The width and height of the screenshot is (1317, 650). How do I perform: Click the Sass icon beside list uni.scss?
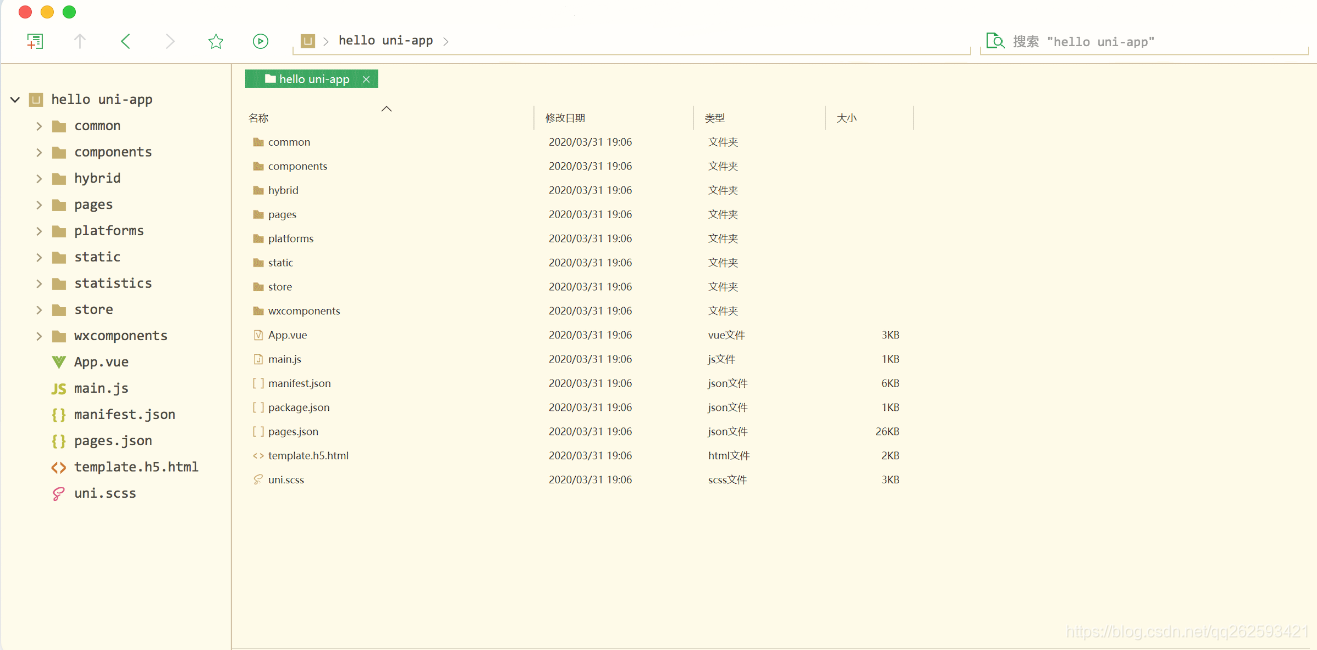point(258,479)
